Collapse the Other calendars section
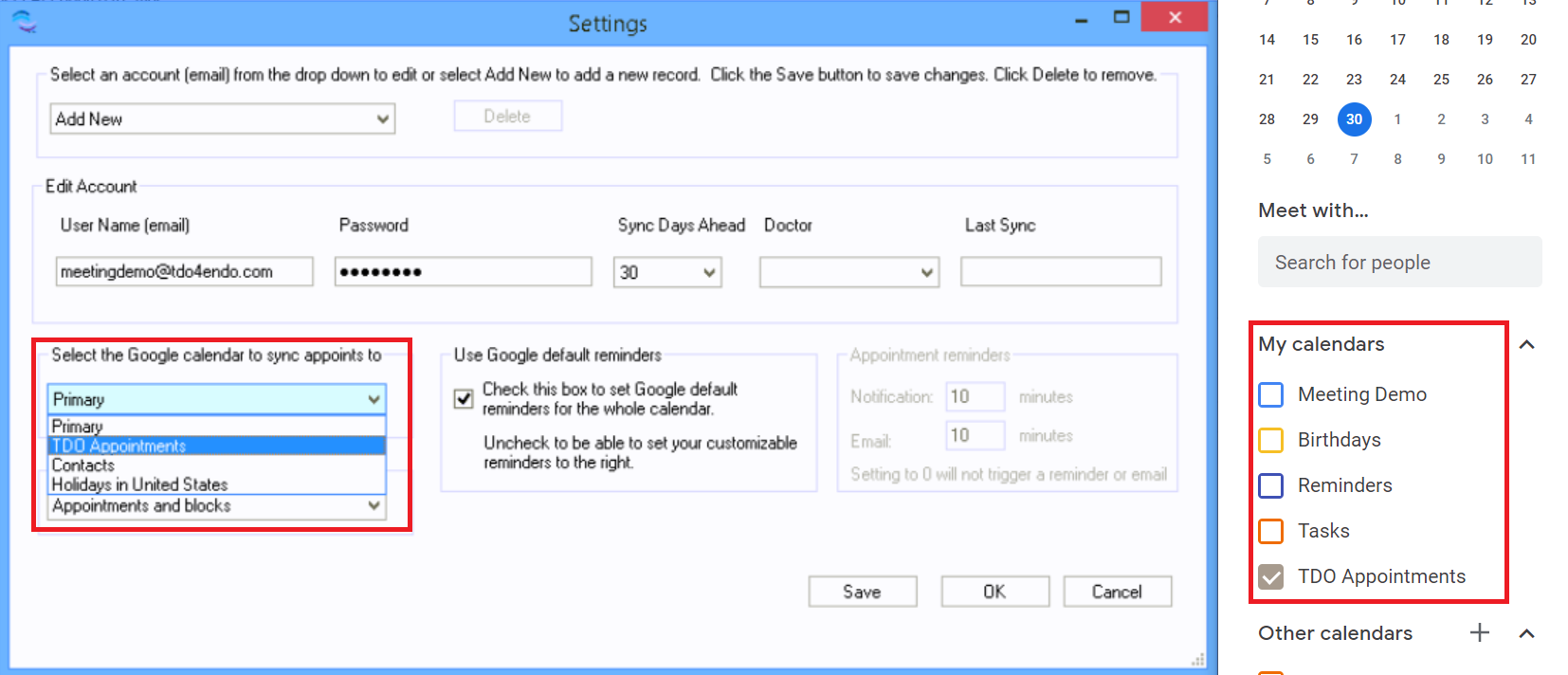This screenshot has width=1568, height=675. pyautogui.click(x=1526, y=633)
